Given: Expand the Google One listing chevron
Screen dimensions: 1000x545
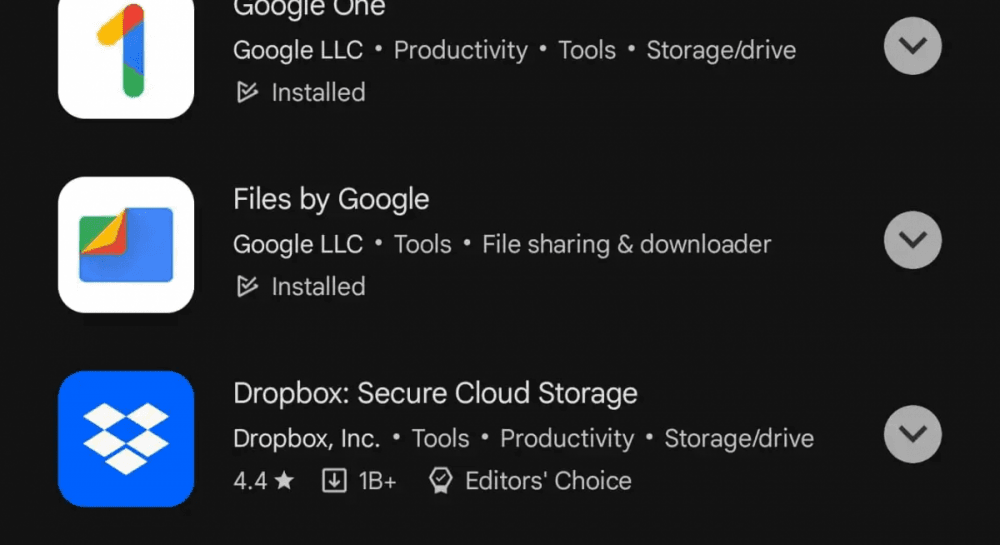Looking at the screenshot, I should coord(913,46).
